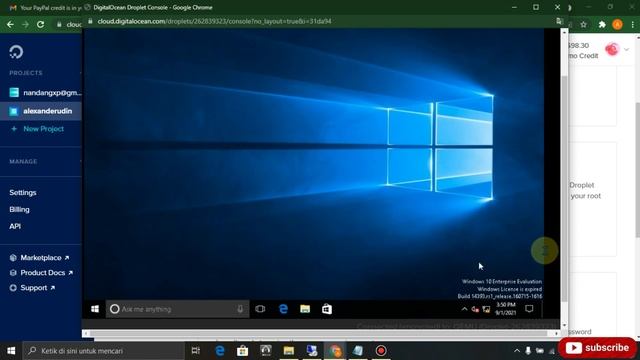640x360 pixels.
Task: Open Task View in the remote console taskbar
Action: 260,309
